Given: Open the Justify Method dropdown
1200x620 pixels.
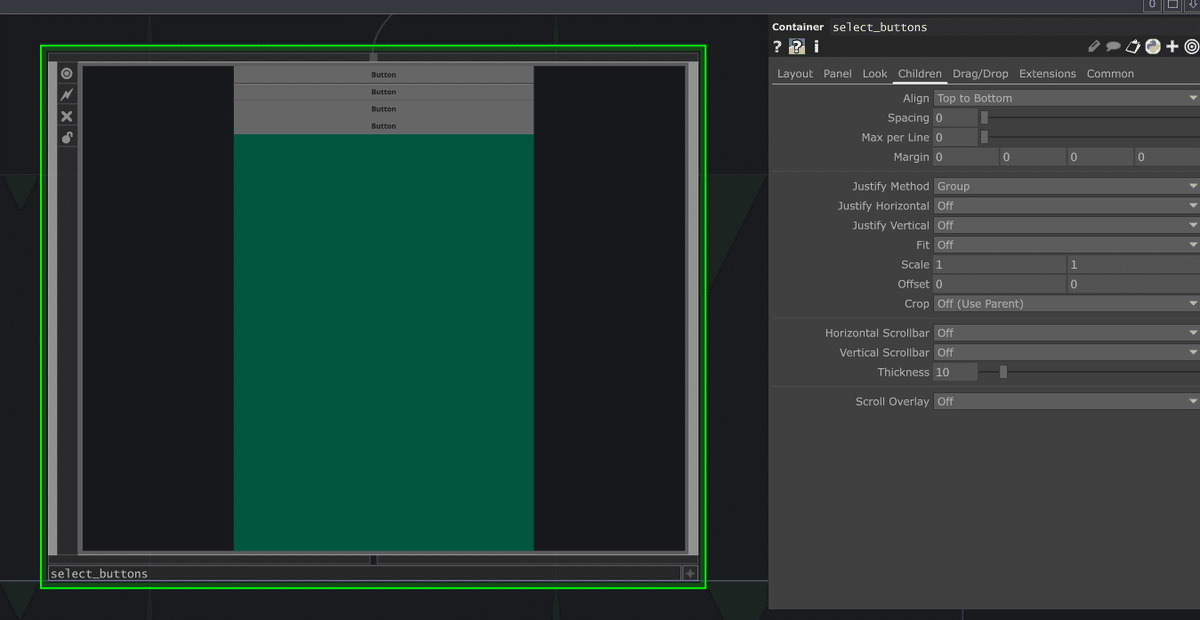Looking at the screenshot, I should tap(1066, 186).
